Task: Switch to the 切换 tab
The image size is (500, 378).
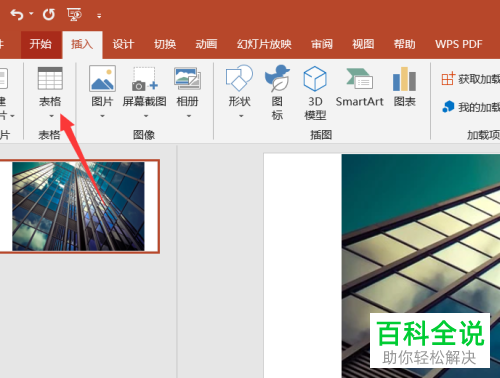Action: pyautogui.click(x=165, y=44)
